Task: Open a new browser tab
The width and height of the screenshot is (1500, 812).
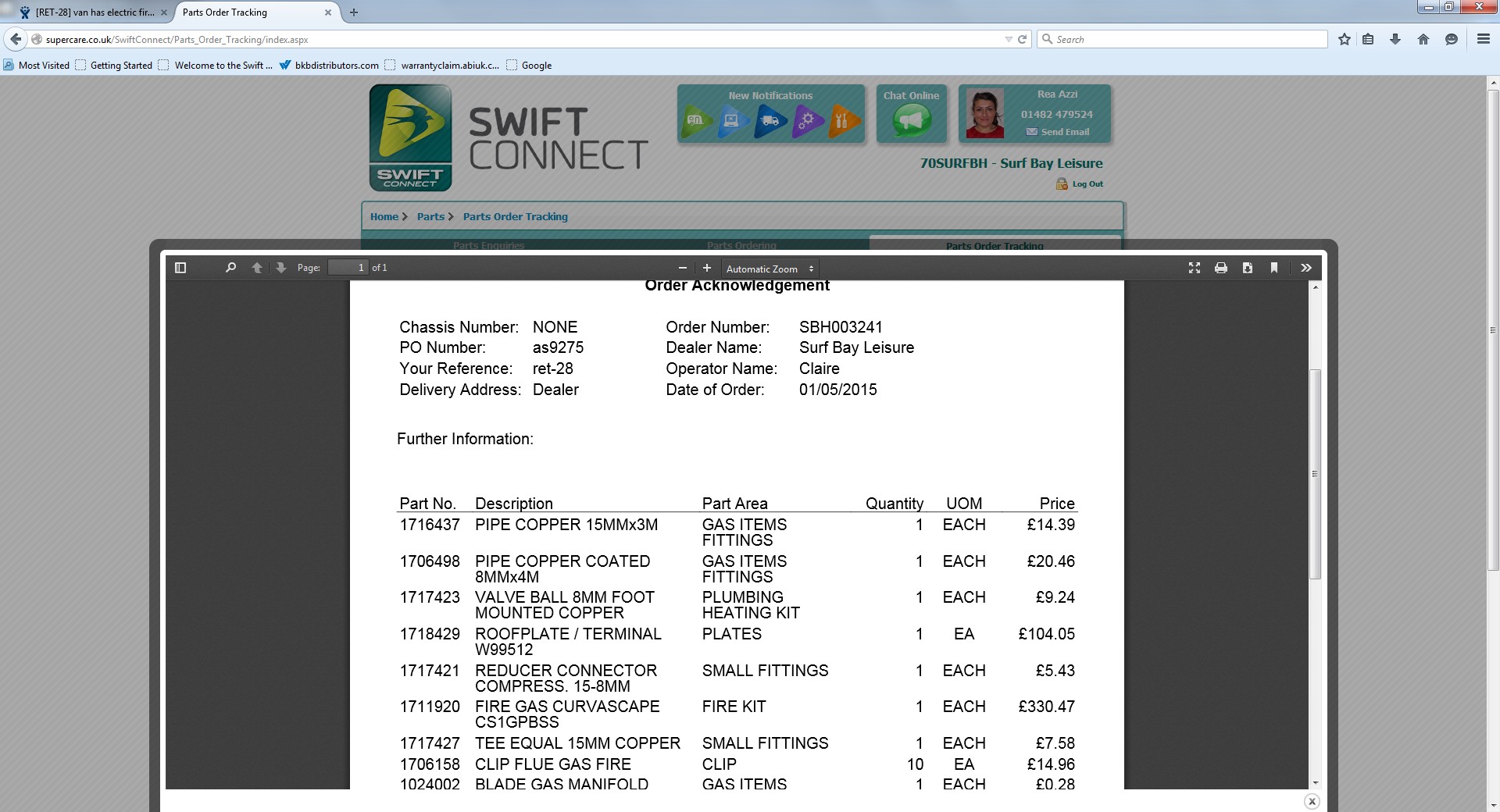Action: tap(354, 12)
